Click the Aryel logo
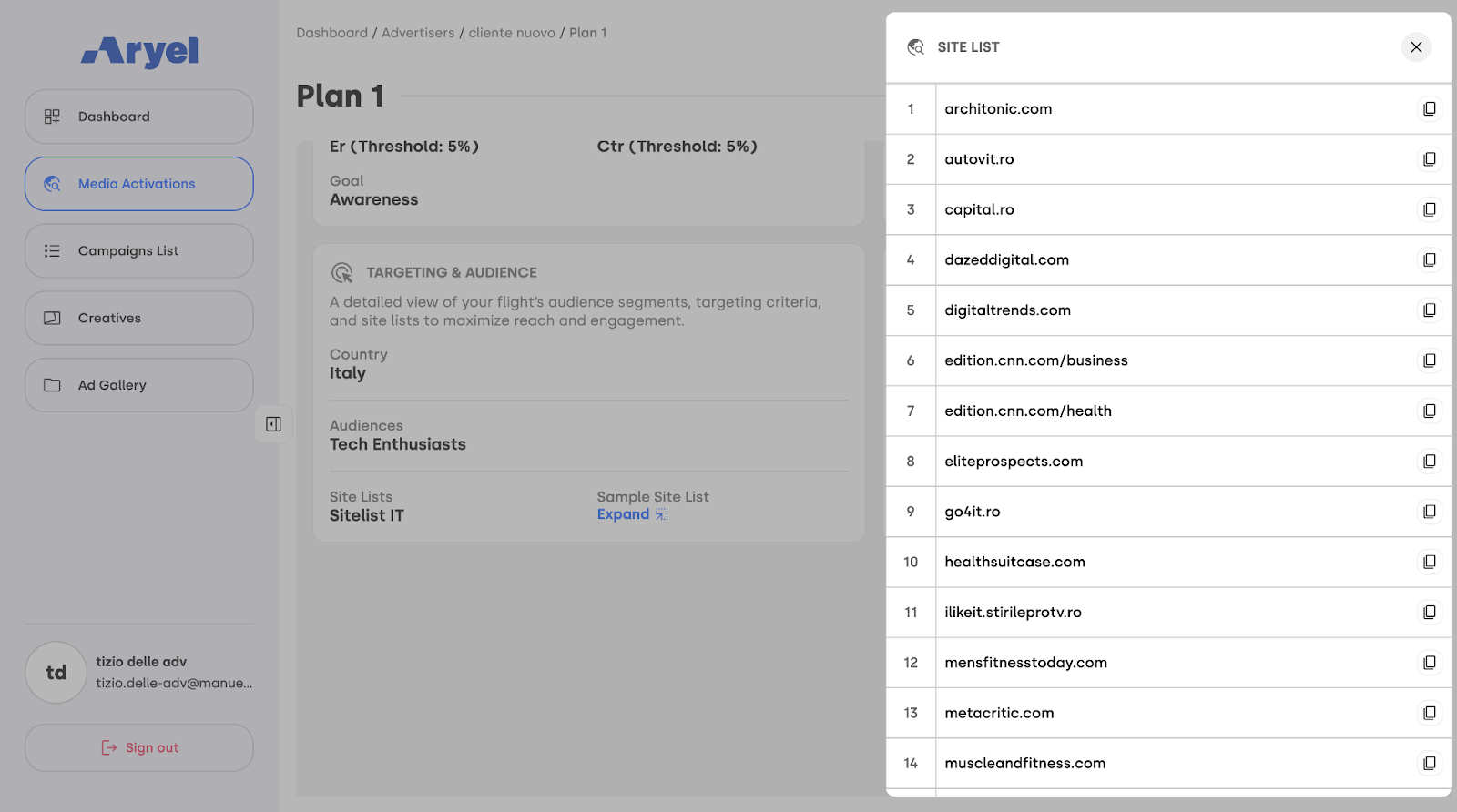 [x=139, y=52]
